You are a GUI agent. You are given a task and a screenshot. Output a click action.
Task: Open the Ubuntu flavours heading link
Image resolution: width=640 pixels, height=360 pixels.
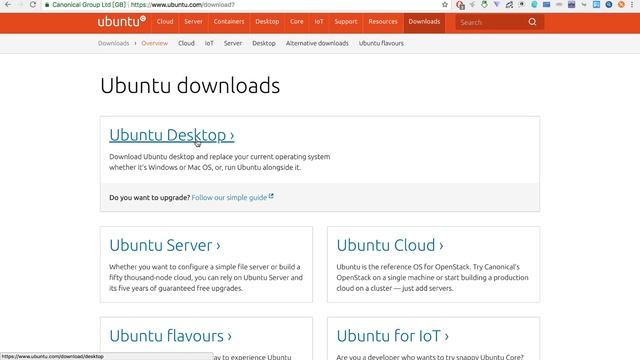tap(170, 336)
